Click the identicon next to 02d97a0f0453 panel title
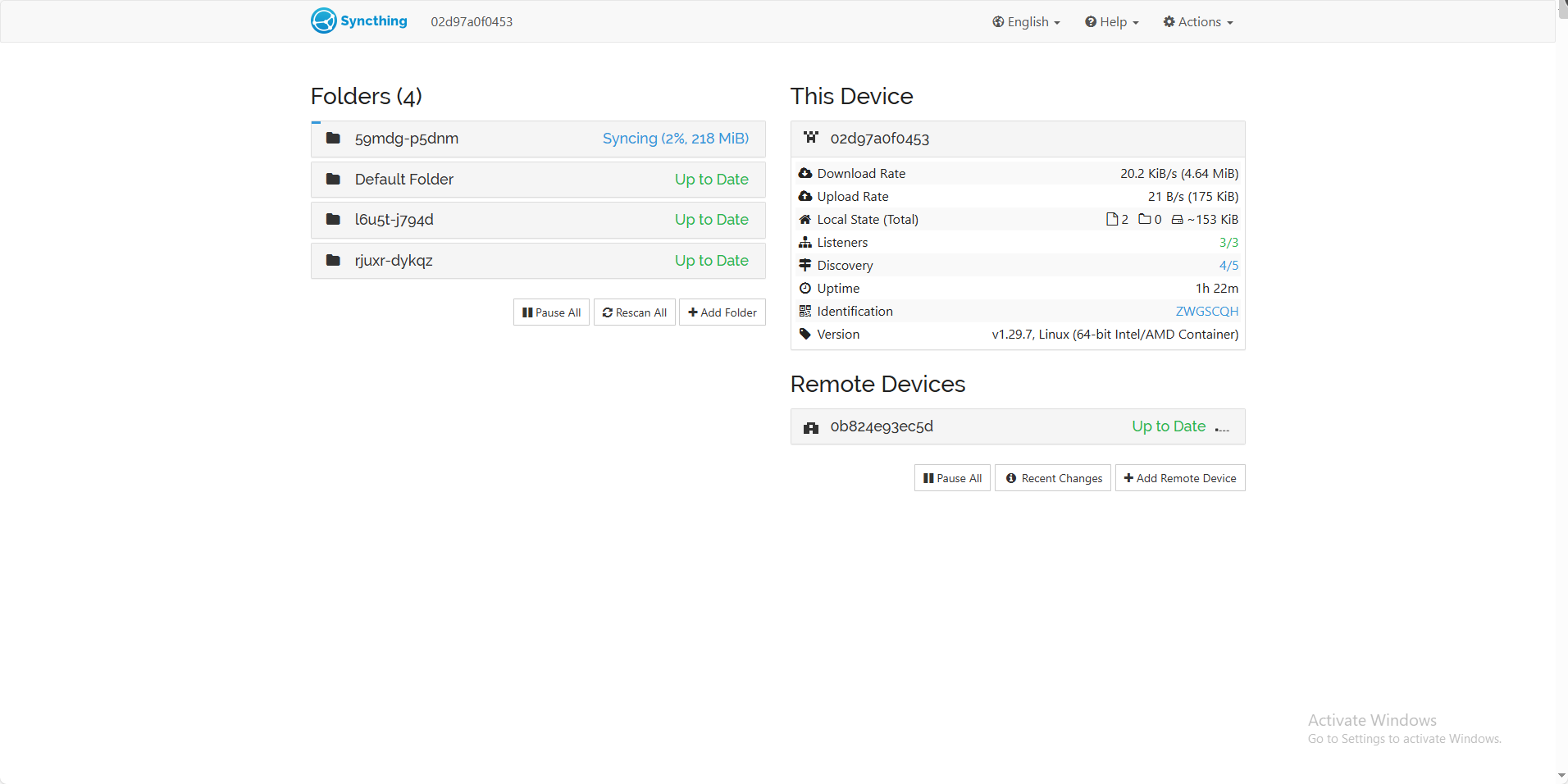The width and height of the screenshot is (1568, 784). pyautogui.click(x=811, y=138)
